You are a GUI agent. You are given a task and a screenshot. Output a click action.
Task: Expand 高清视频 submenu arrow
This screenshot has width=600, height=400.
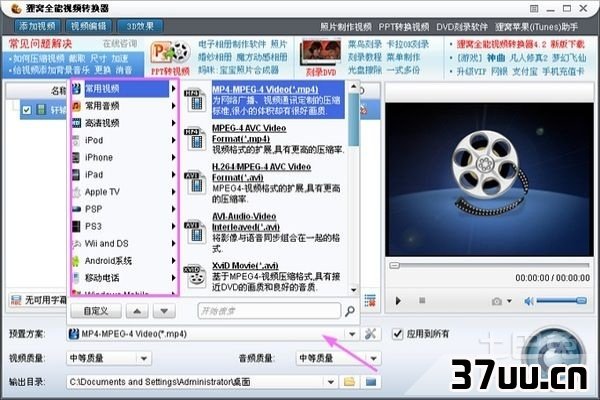[173, 123]
